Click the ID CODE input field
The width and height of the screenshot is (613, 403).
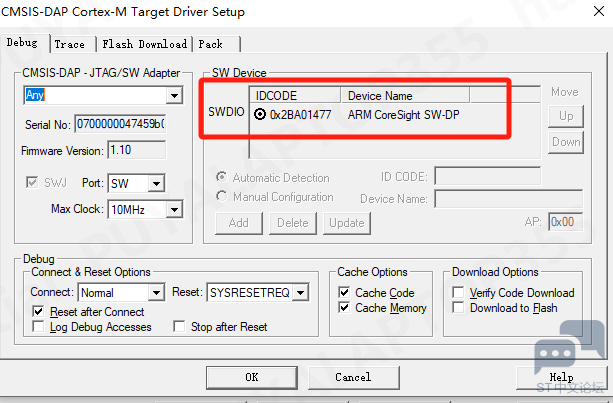point(488,176)
